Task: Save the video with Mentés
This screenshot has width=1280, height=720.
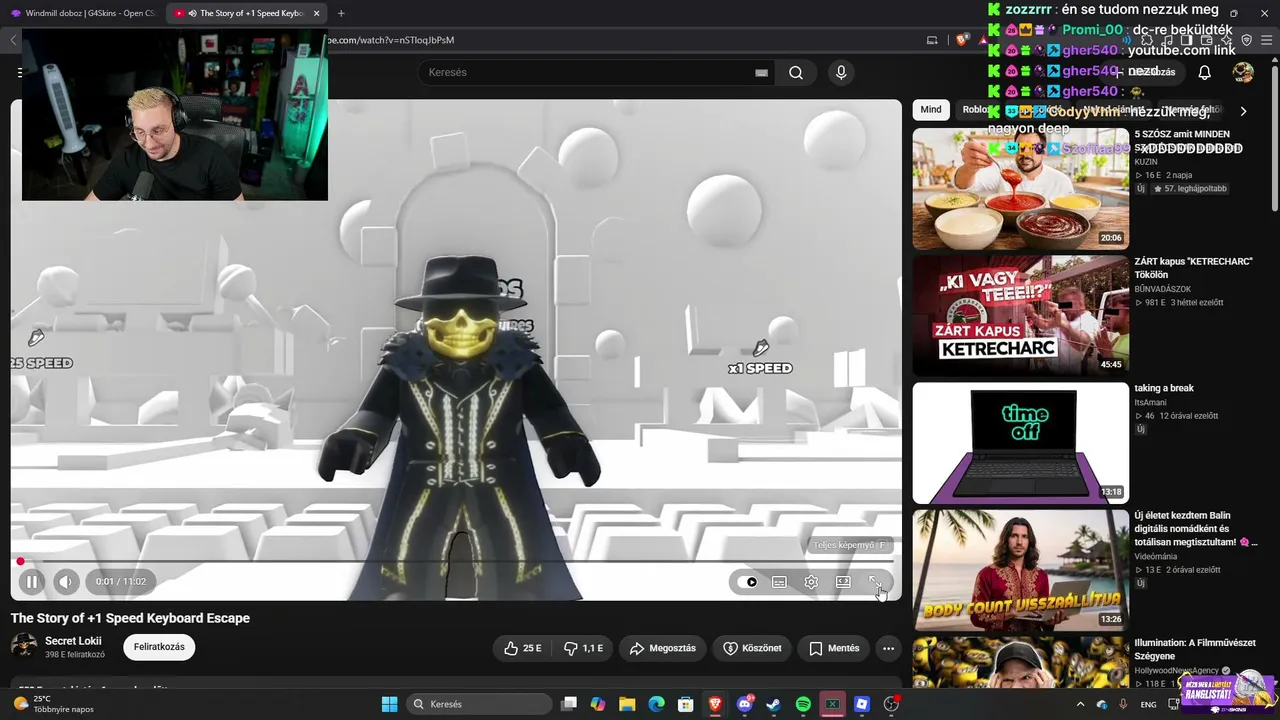Action: [833, 648]
